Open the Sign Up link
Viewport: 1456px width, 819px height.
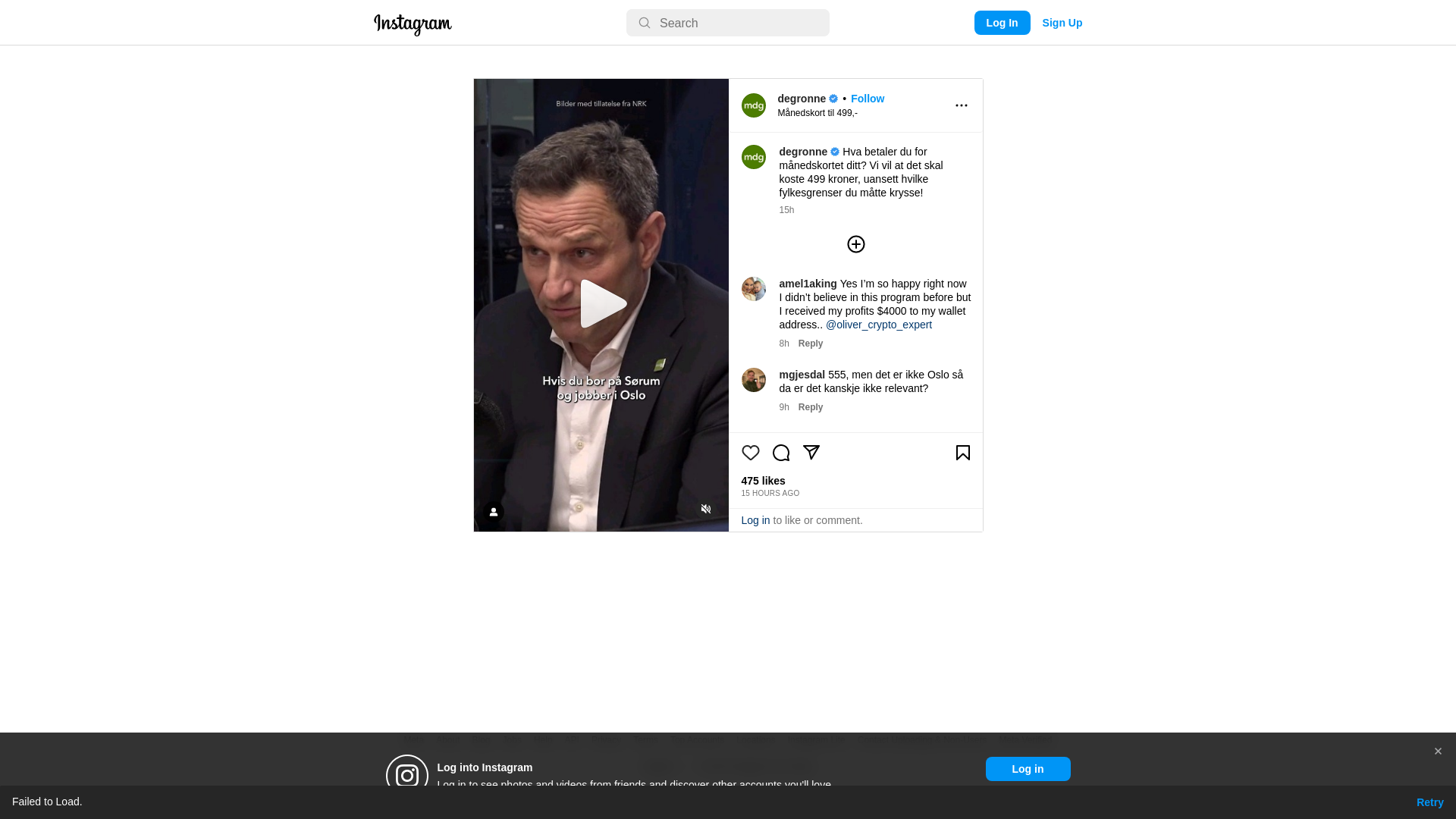(x=1062, y=23)
